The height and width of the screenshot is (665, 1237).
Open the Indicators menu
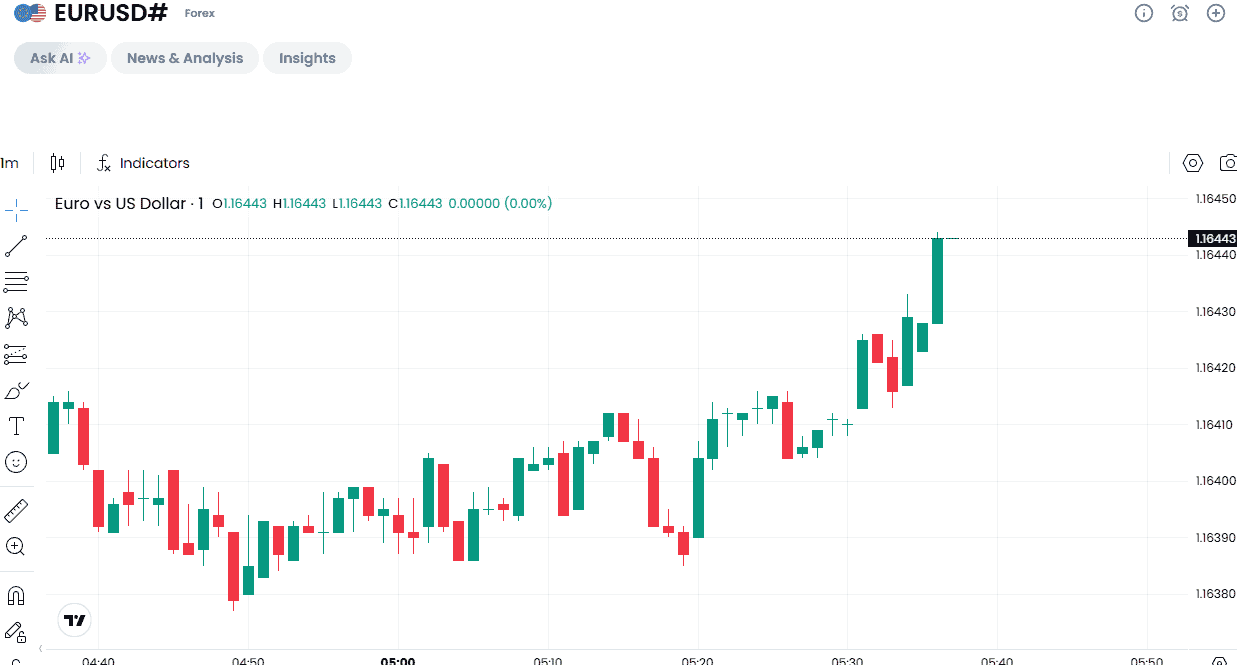143,163
